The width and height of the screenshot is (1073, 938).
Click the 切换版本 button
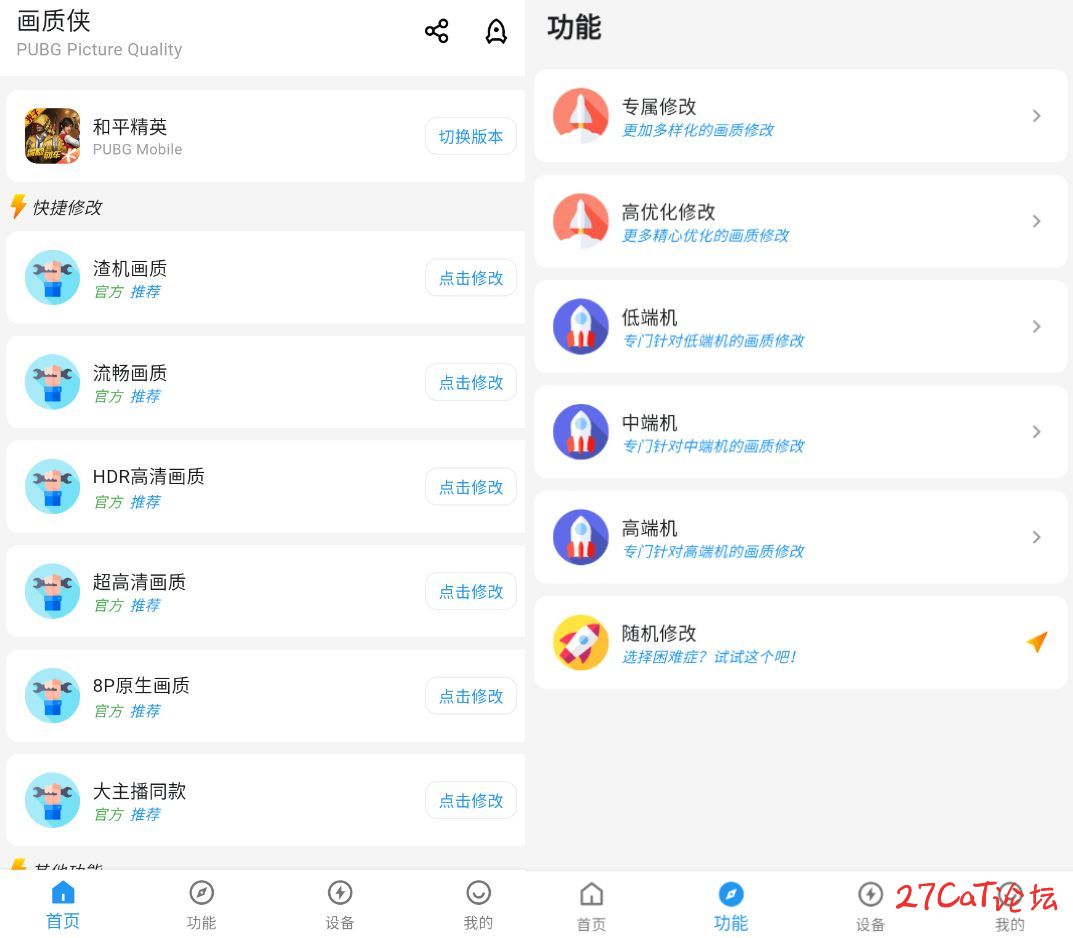tap(471, 136)
